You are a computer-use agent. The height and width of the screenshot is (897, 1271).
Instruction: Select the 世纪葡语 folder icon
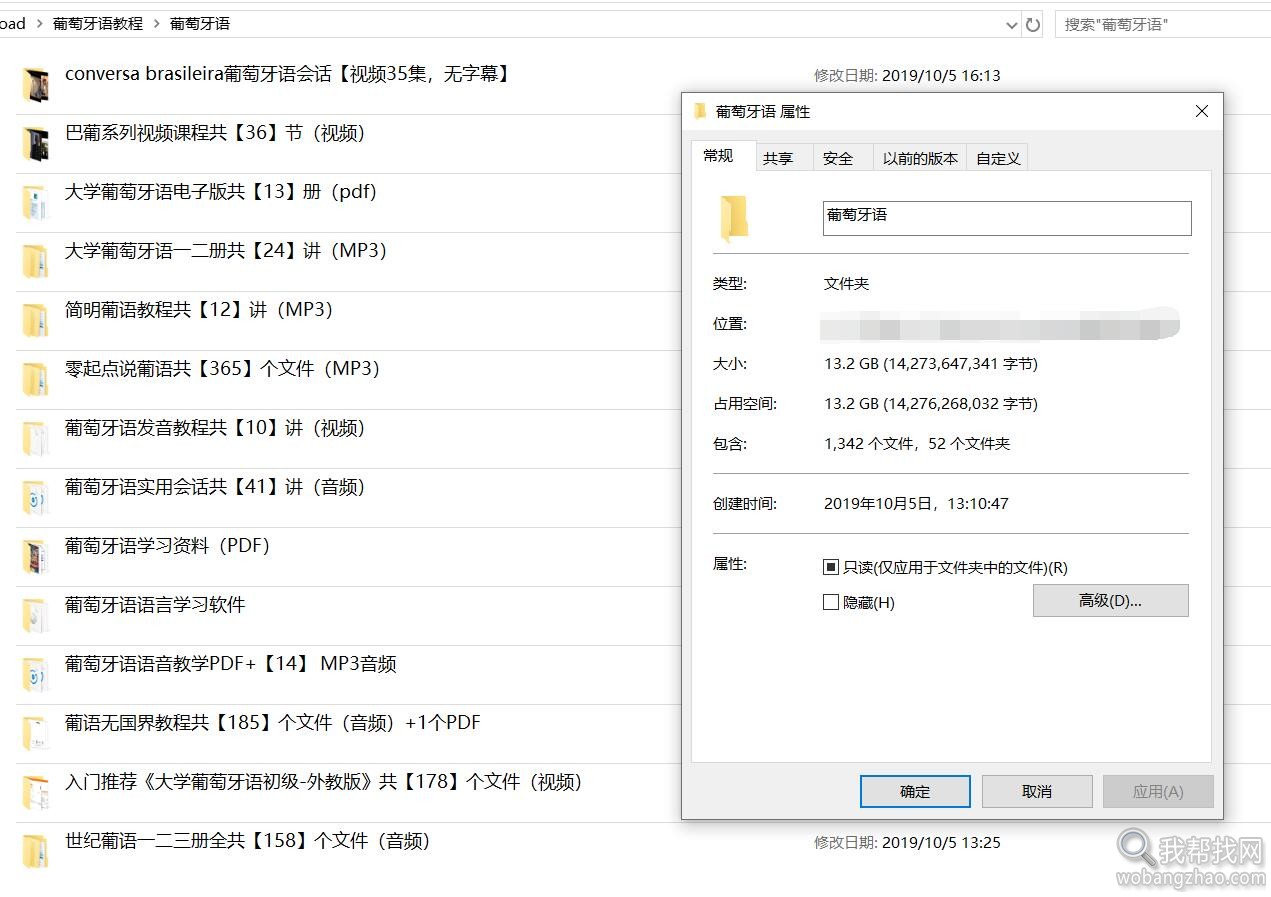36,850
